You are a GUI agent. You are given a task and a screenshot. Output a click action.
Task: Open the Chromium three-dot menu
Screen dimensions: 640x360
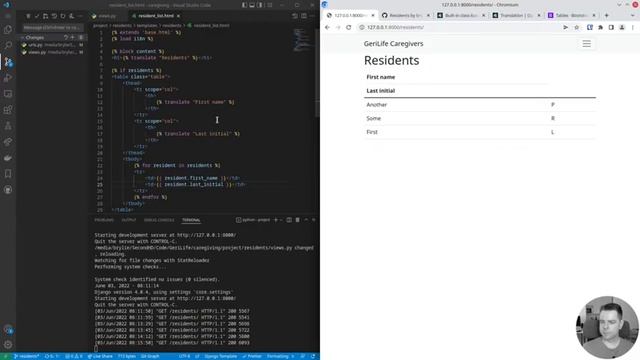point(633,27)
